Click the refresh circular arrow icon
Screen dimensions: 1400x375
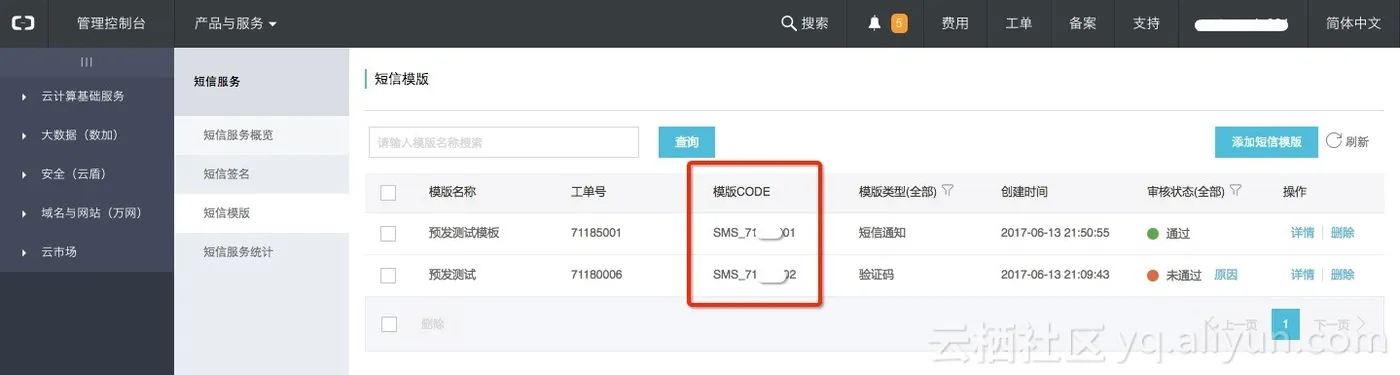pyautogui.click(x=1333, y=140)
